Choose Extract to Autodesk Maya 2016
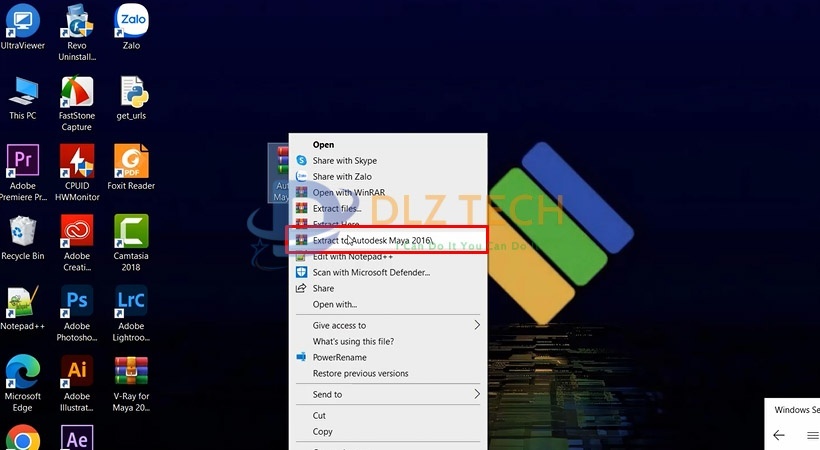The image size is (820, 450). click(x=371, y=241)
